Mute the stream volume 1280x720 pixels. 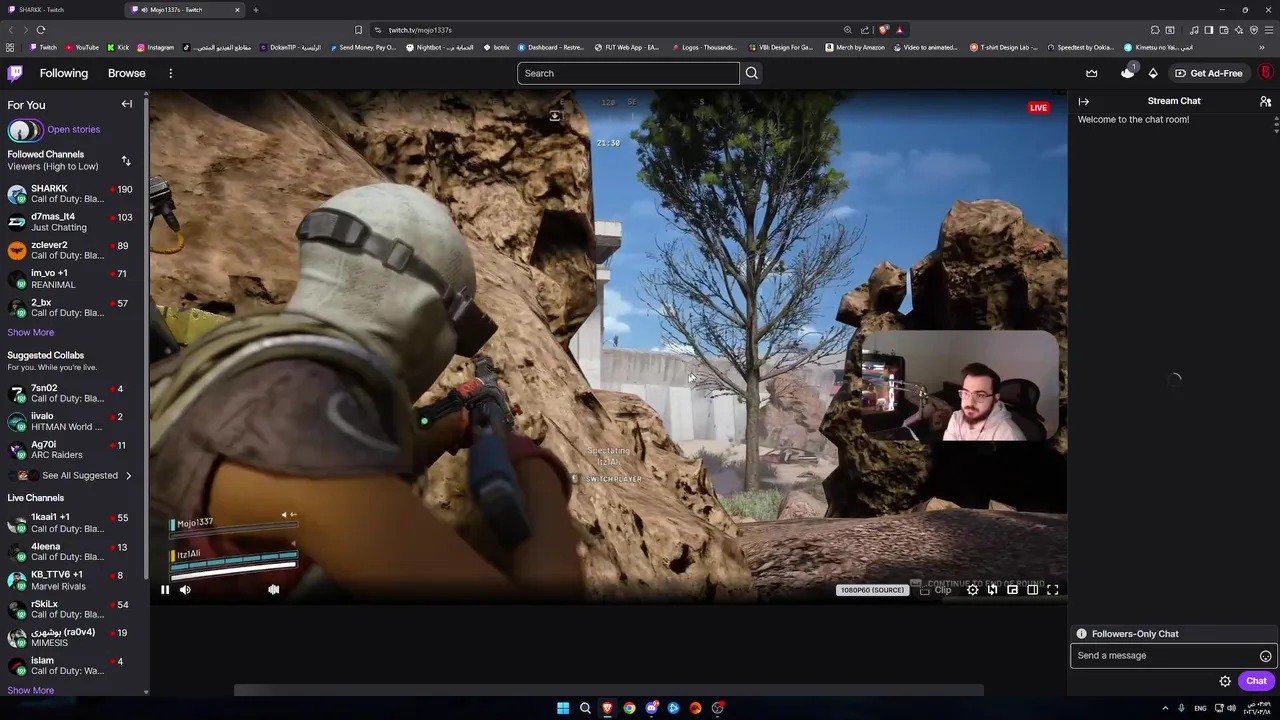[x=185, y=590]
